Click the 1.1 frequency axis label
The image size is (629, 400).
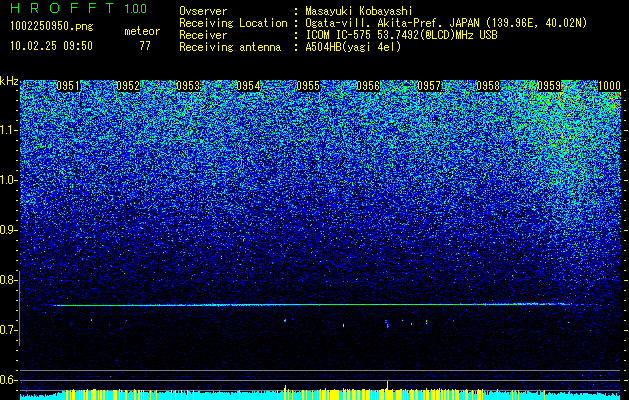tap(9, 130)
